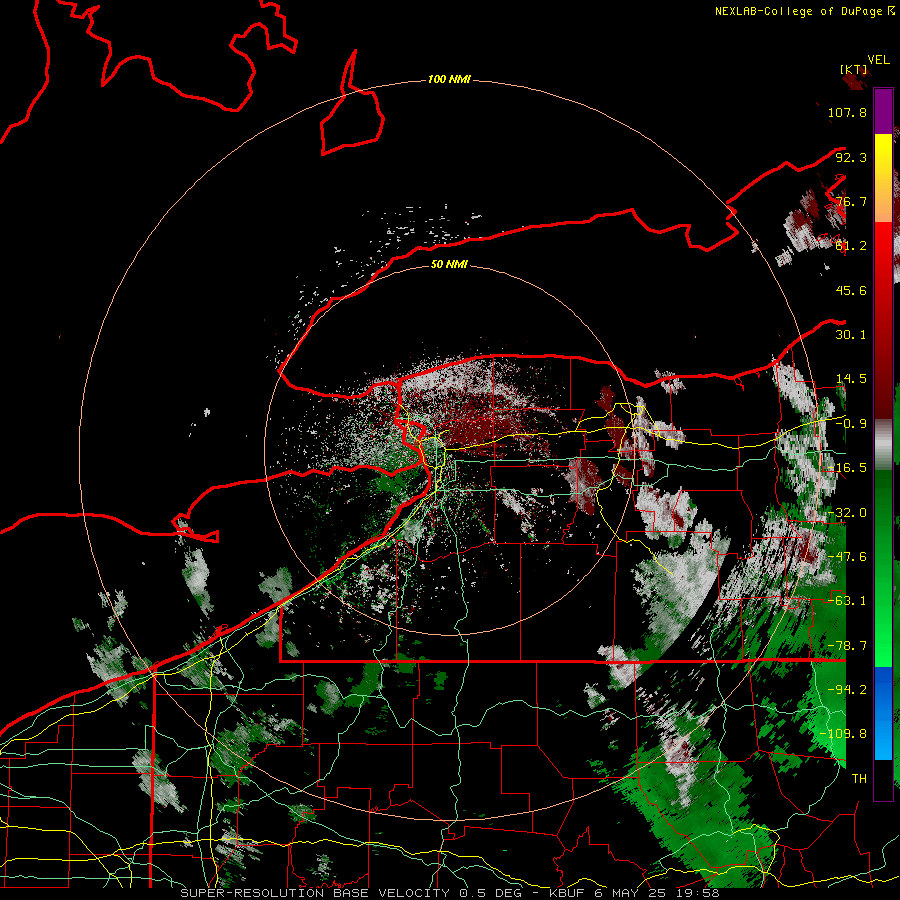Select the 107.8 value on velocity scale
Viewport: 900px width, 900px height.
(847, 112)
